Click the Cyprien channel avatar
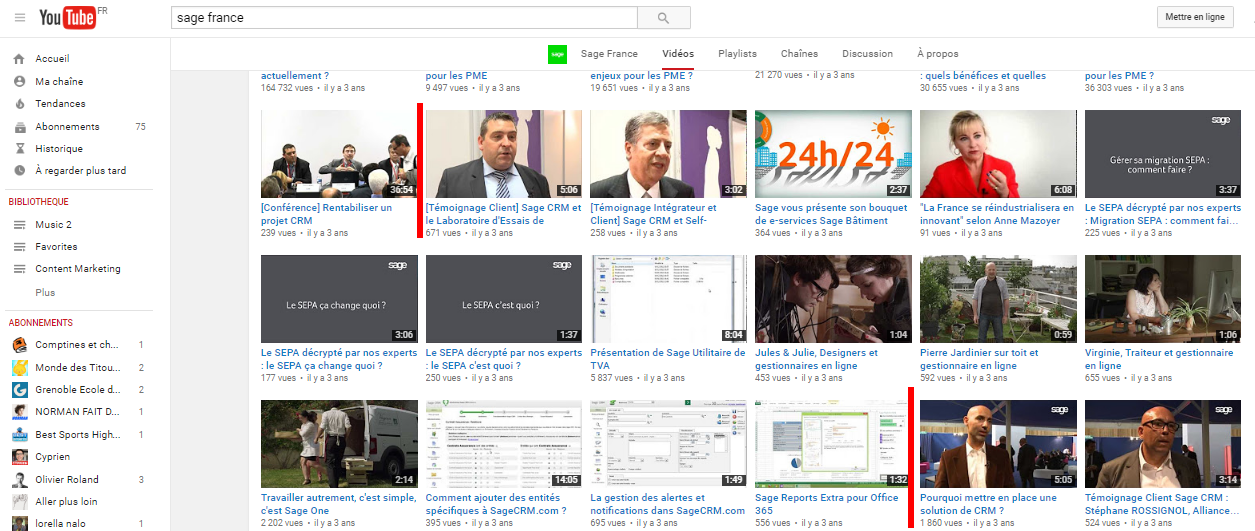1255x531 pixels. [x=19, y=457]
